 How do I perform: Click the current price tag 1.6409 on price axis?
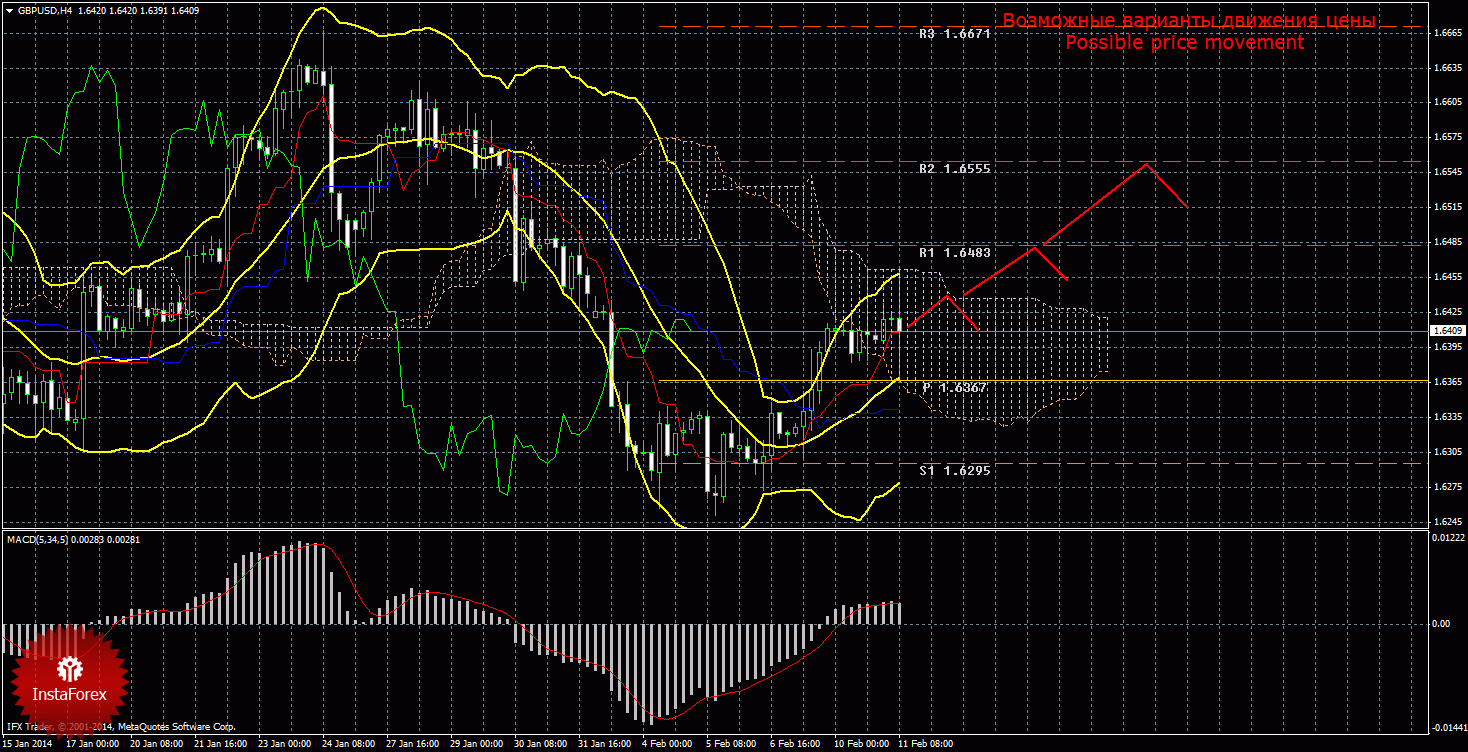(x=1446, y=330)
